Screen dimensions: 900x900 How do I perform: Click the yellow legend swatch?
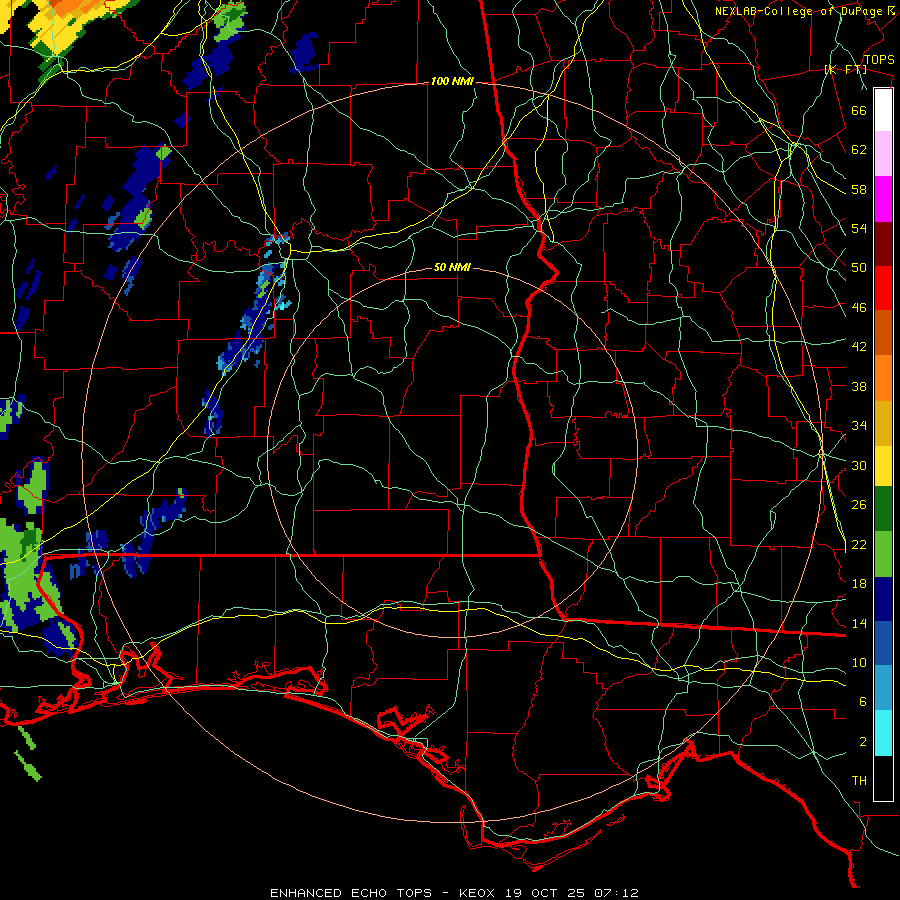[x=883, y=465]
